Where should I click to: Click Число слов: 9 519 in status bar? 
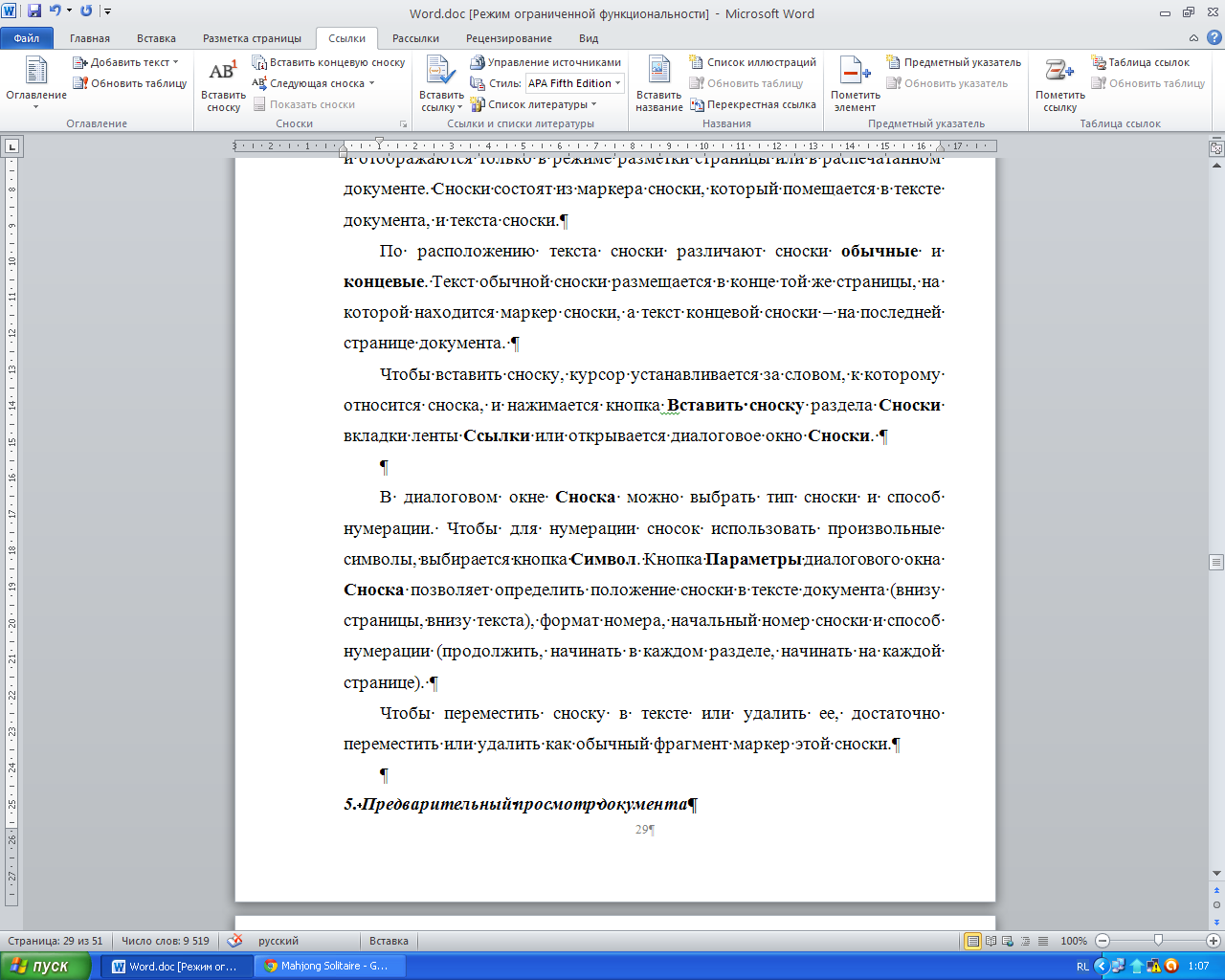click(166, 941)
